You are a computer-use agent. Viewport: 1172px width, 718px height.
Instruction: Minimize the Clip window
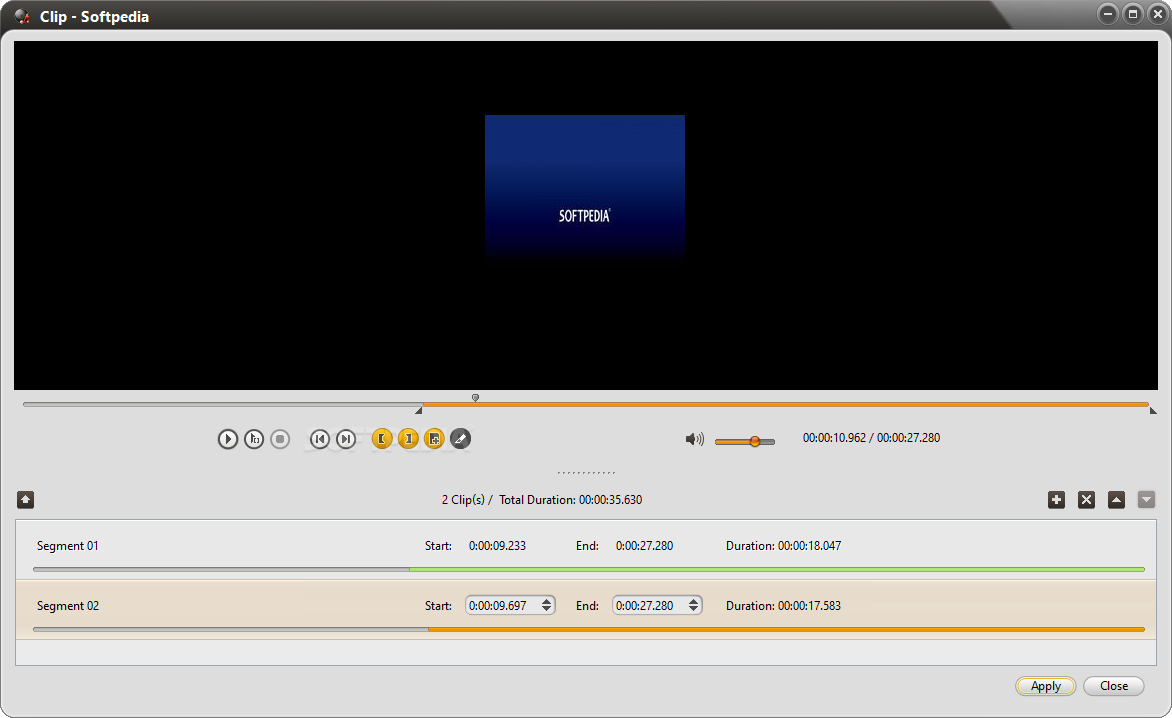pyautogui.click(x=1108, y=14)
